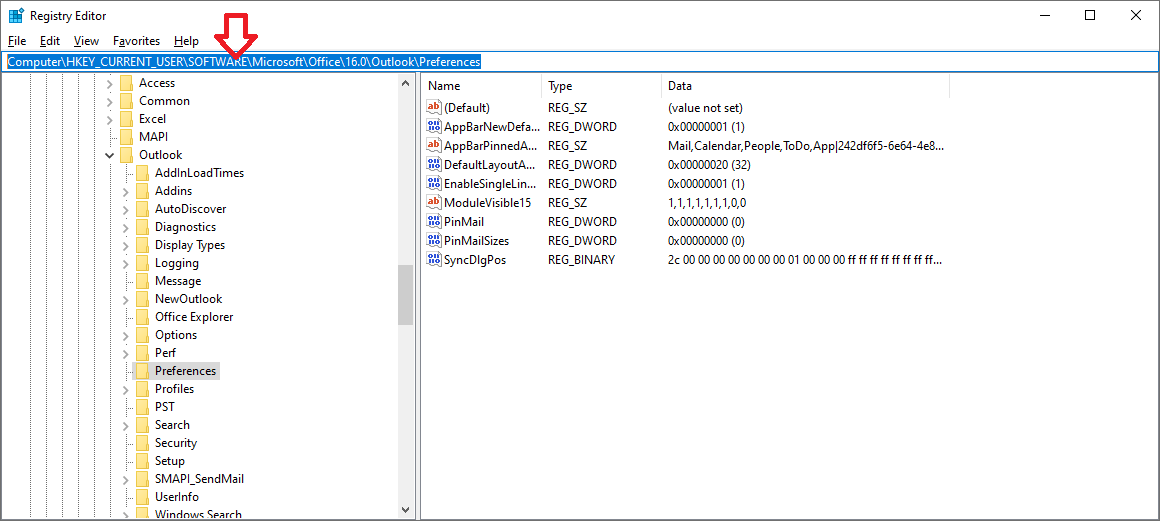The width and height of the screenshot is (1160, 521).
Task: Expand the Addins key
Action: pos(126,192)
